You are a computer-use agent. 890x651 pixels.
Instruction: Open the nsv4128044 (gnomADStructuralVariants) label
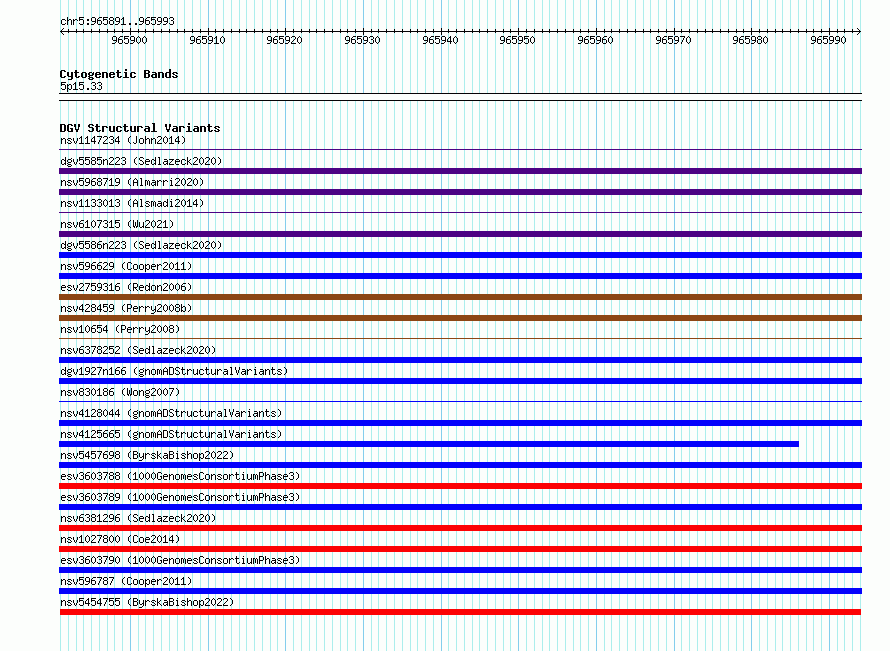click(x=171, y=413)
